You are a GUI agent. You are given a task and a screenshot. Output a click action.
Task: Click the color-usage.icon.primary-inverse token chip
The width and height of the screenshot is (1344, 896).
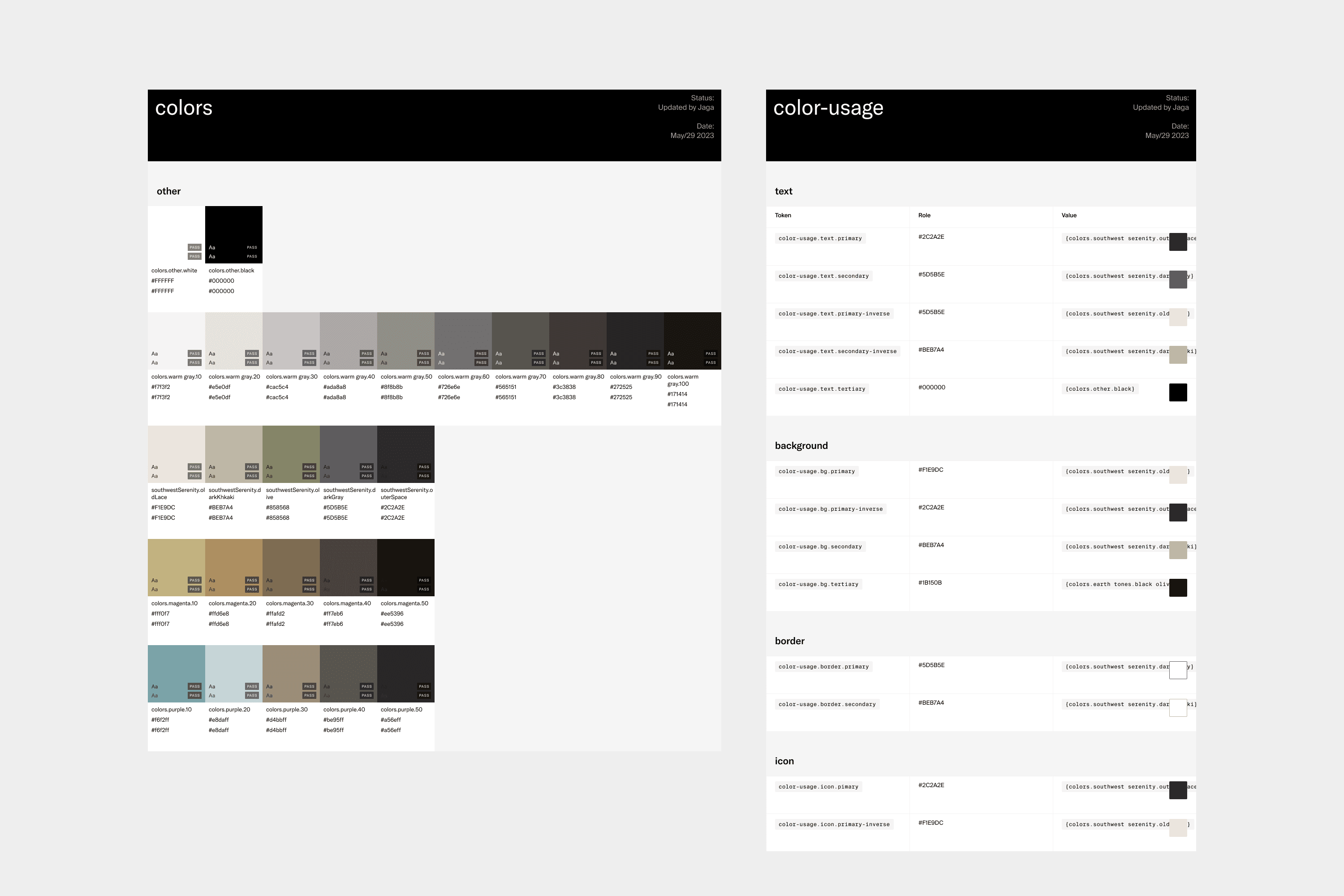834,825
